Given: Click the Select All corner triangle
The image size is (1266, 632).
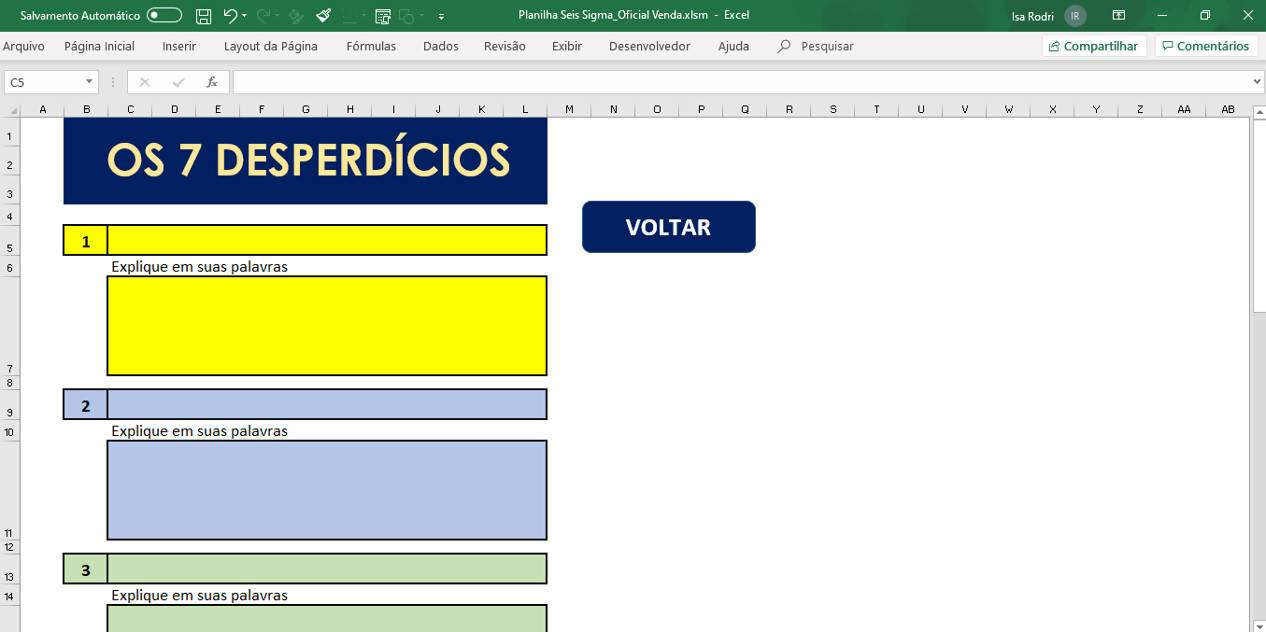Looking at the screenshot, I should tap(12, 110).
